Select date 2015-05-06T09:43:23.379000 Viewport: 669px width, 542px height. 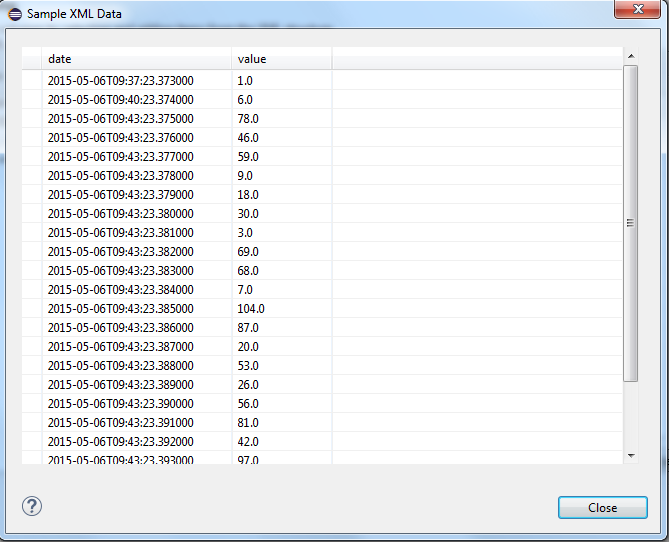[x=121, y=195]
